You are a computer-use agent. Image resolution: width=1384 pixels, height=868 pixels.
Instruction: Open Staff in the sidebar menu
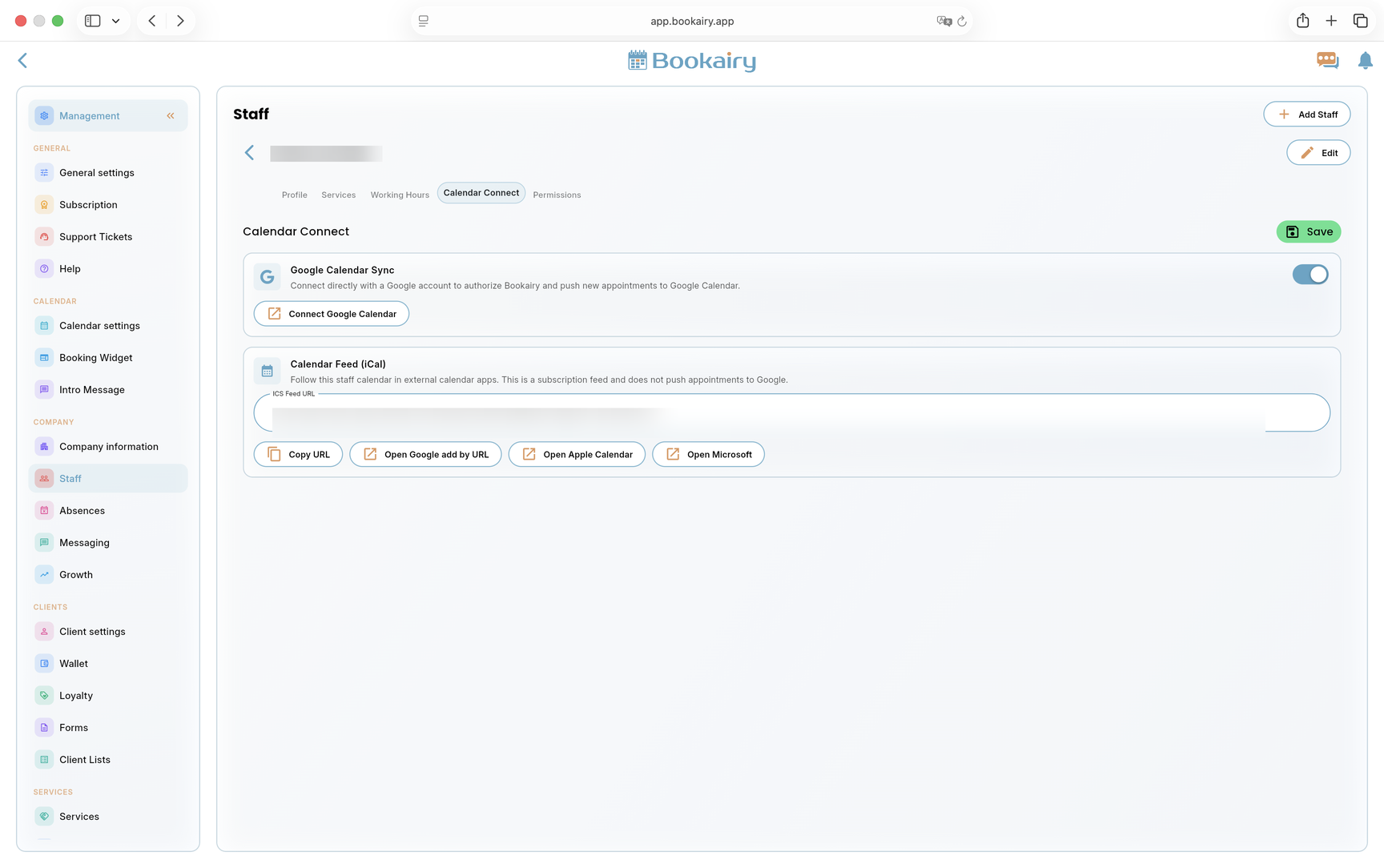point(108,479)
